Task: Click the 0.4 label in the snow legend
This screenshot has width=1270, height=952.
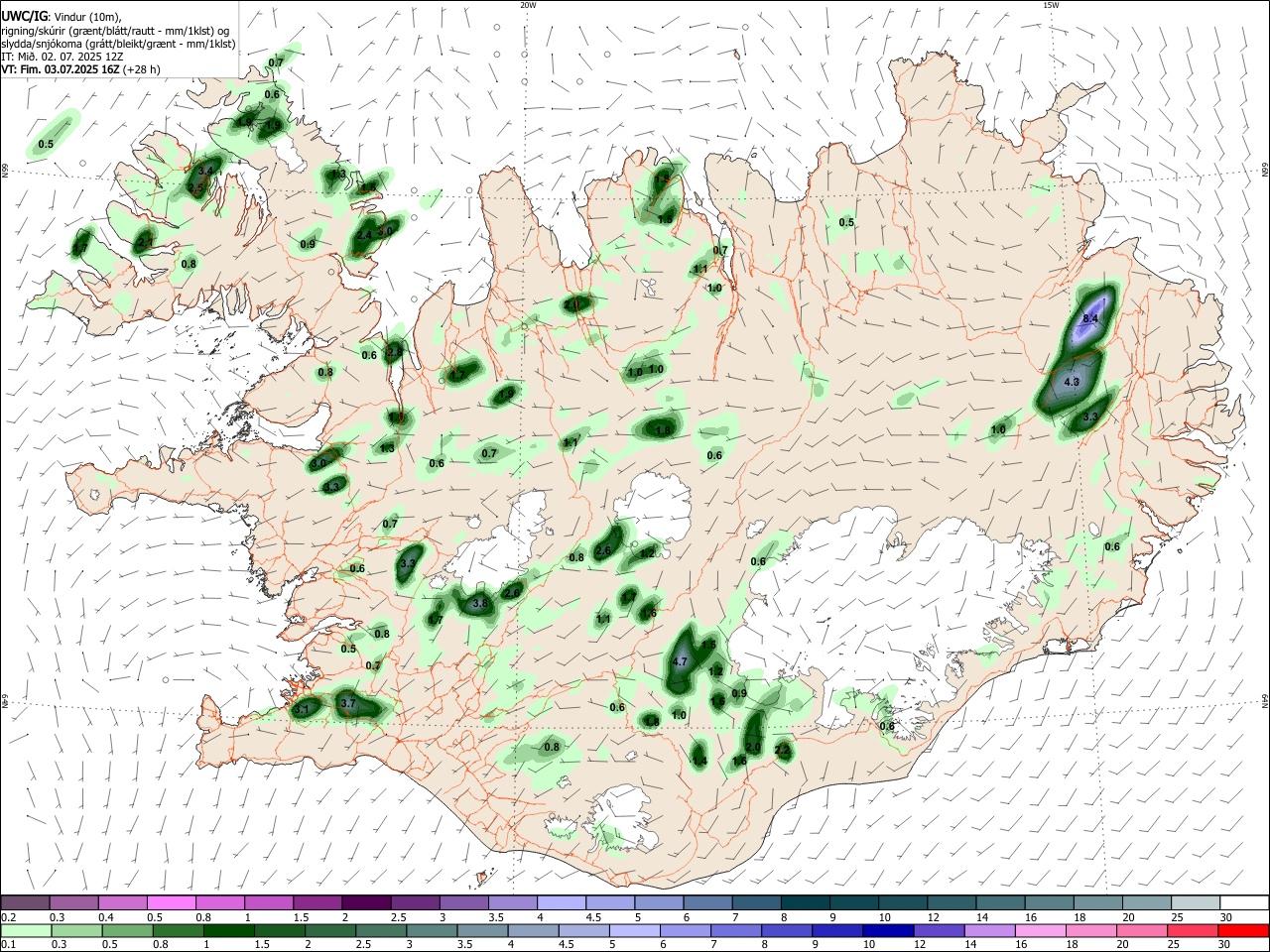Action: click(x=106, y=917)
